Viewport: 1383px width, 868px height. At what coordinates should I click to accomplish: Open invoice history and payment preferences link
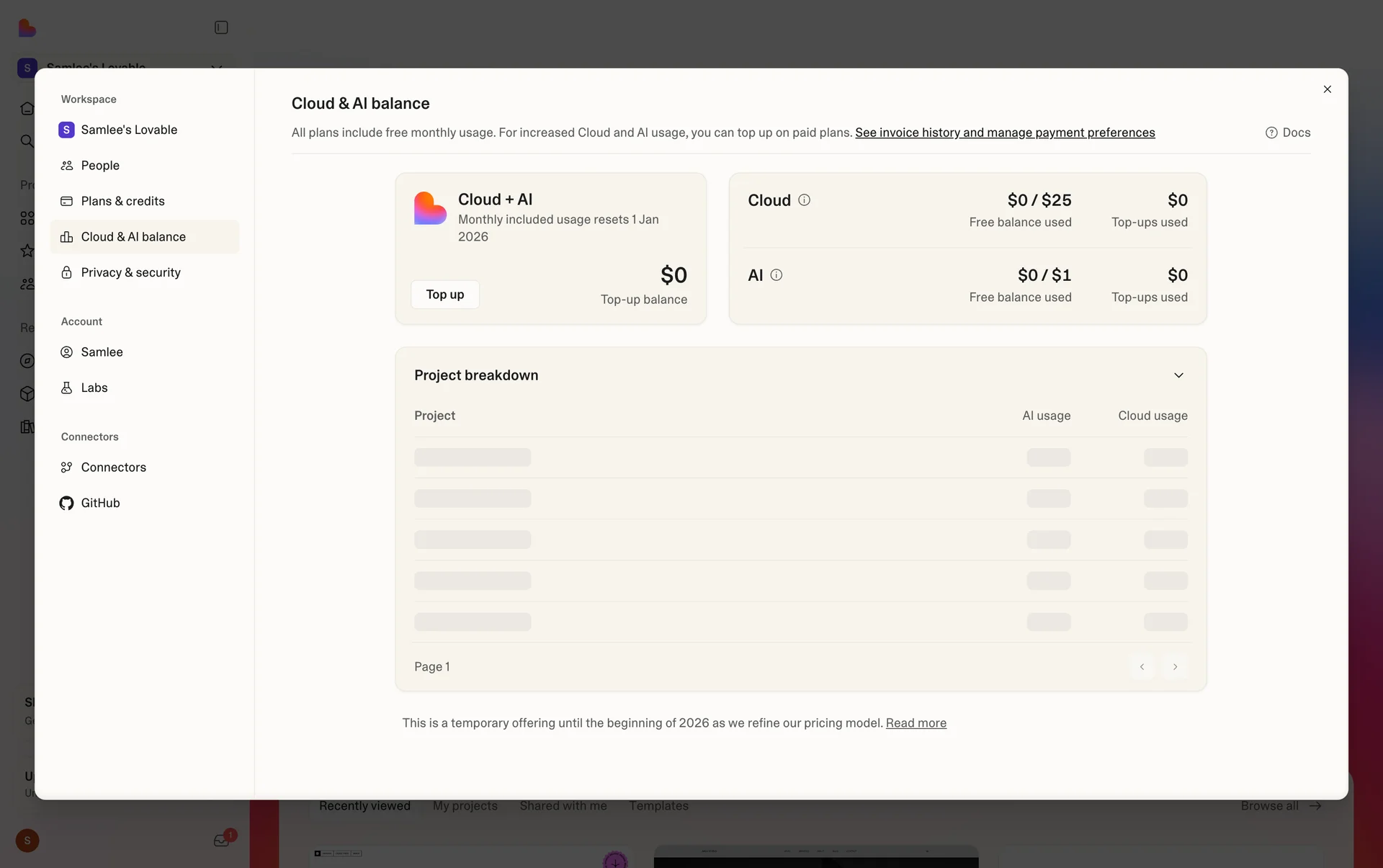click(1005, 133)
